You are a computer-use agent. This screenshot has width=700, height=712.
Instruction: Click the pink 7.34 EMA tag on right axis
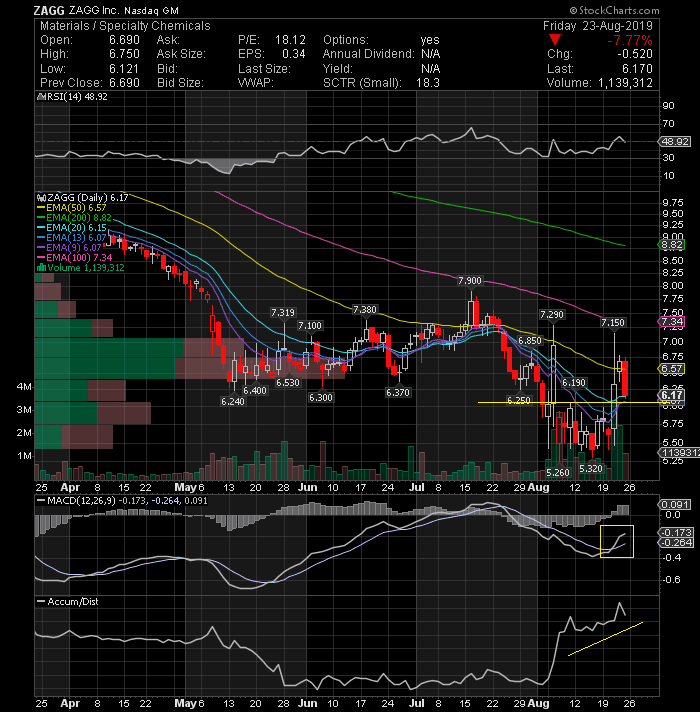coord(672,321)
